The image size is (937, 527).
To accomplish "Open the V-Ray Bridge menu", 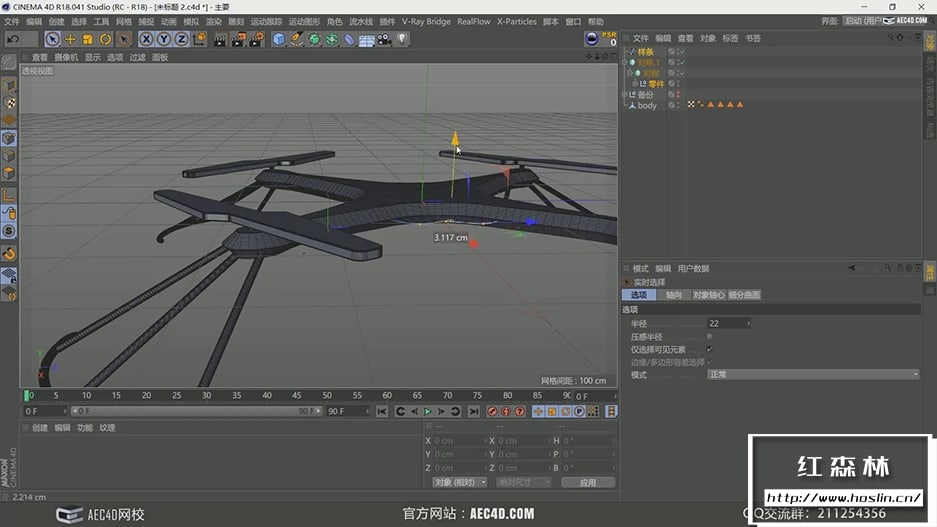I will 426,21.
